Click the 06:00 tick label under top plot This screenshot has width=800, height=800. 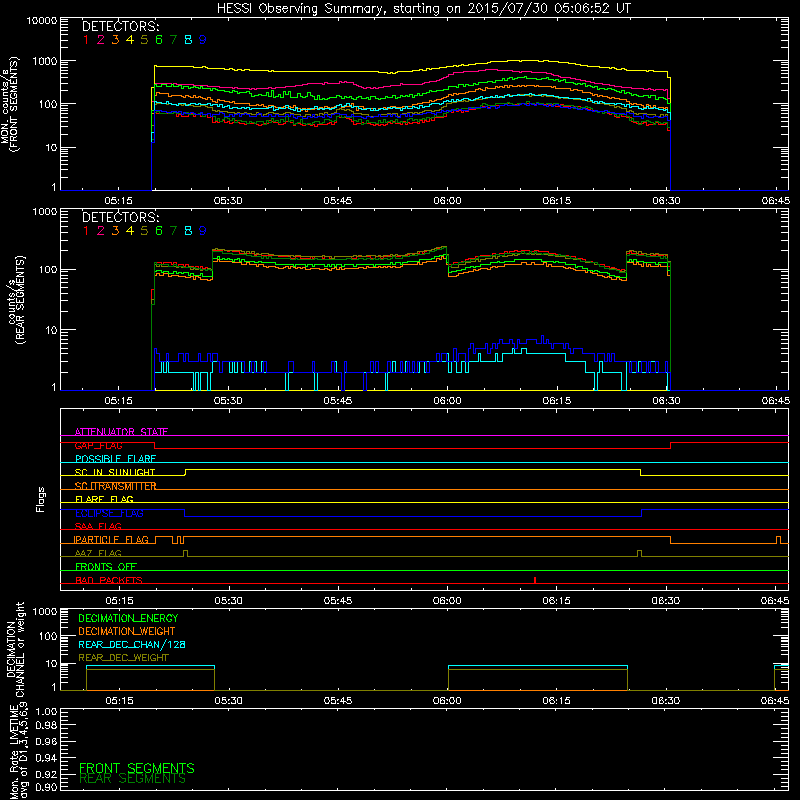point(447,201)
